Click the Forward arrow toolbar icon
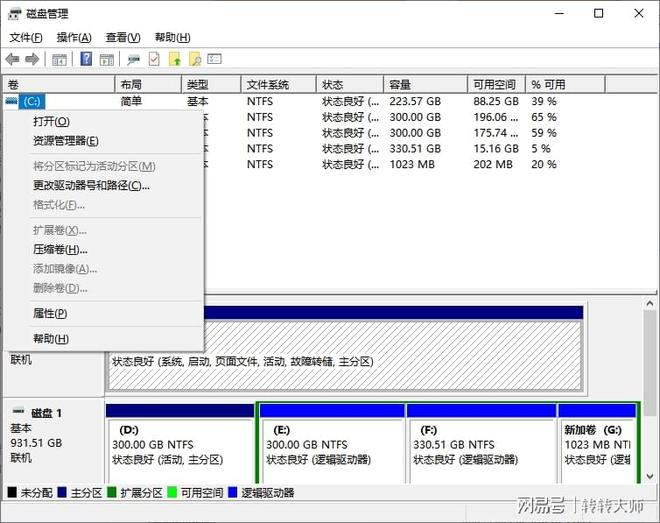This screenshot has width=660, height=523. click(x=32, y=59)
